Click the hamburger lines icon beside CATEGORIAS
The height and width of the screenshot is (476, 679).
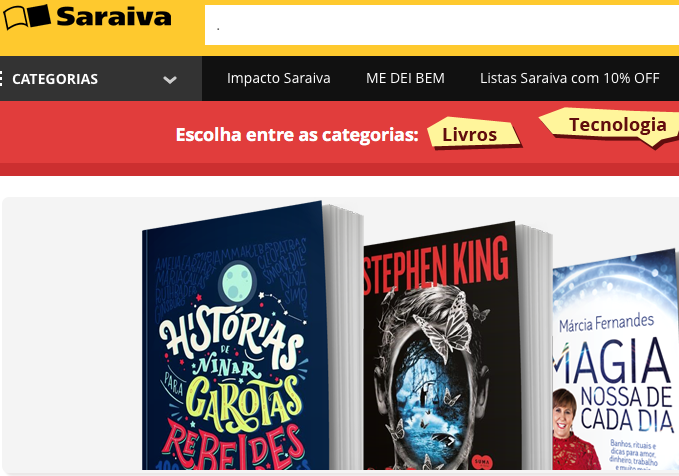click(1, 79)
